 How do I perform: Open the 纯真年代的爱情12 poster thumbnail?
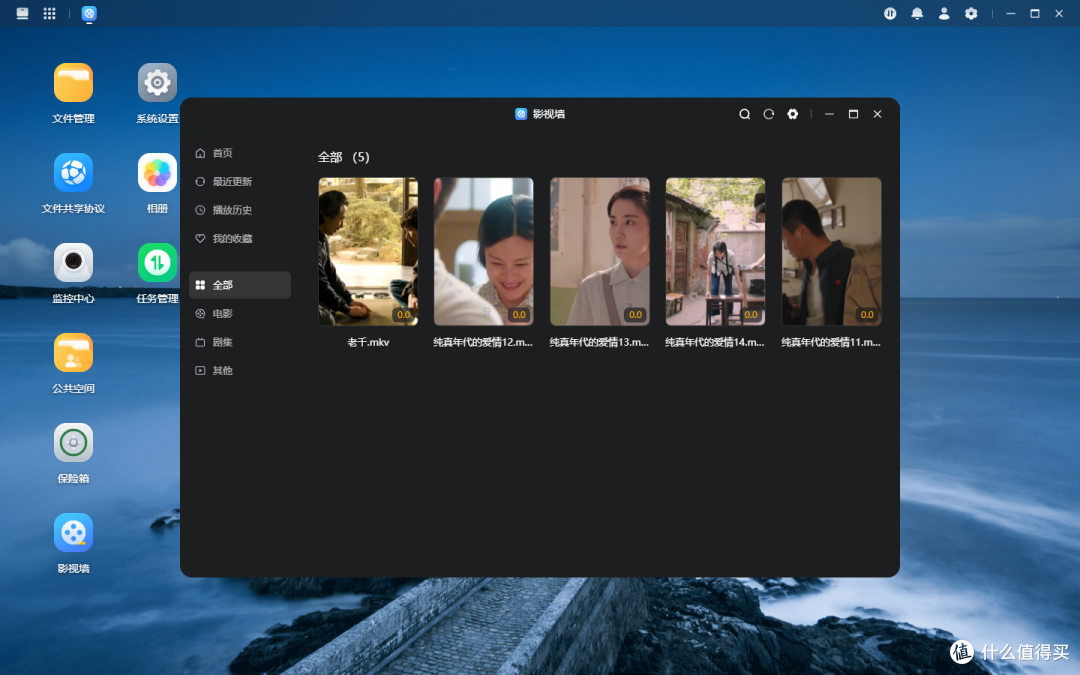[484, 251]
